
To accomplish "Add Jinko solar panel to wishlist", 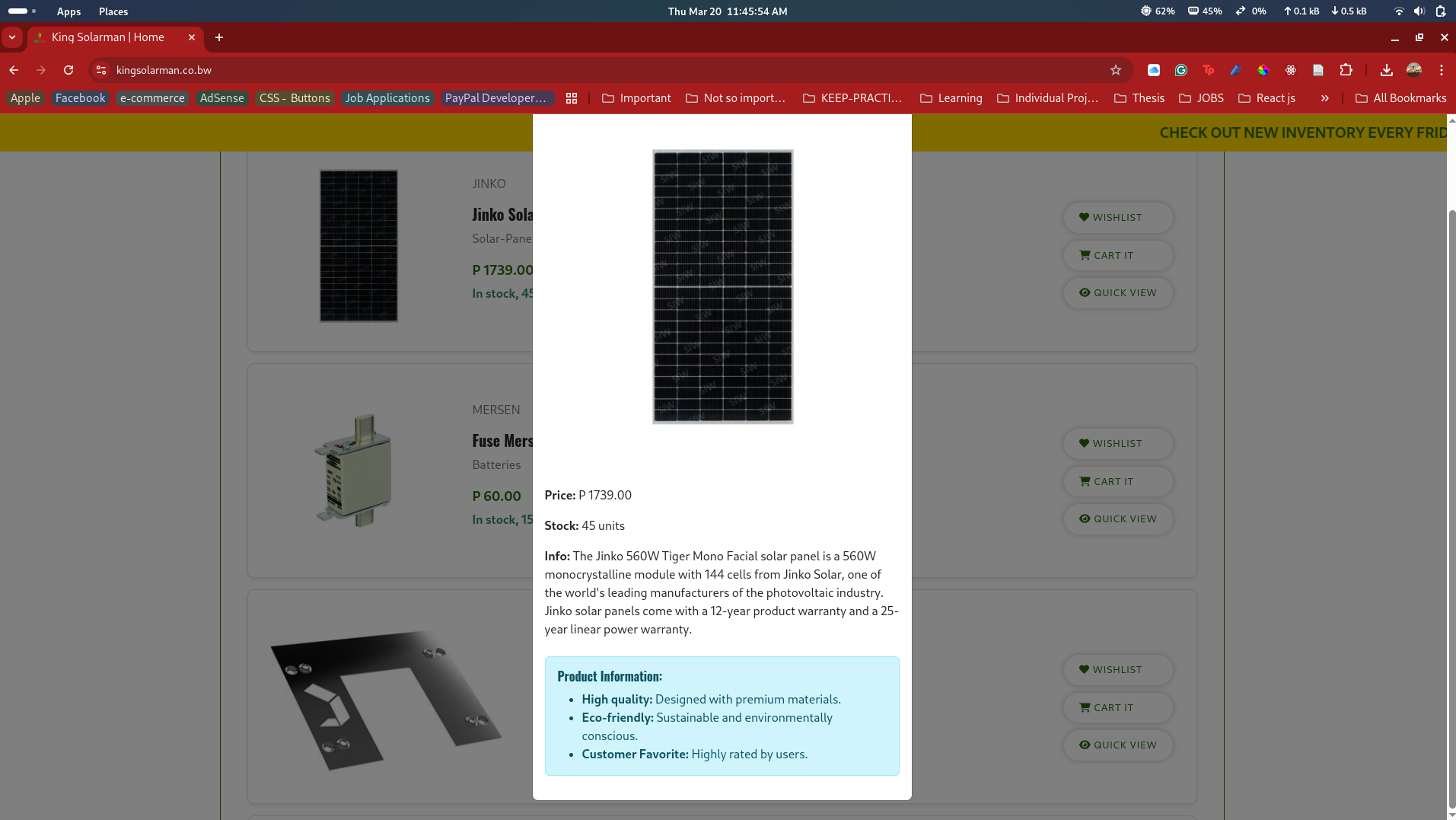I will pyautogui.click(x=1117, y=218).
